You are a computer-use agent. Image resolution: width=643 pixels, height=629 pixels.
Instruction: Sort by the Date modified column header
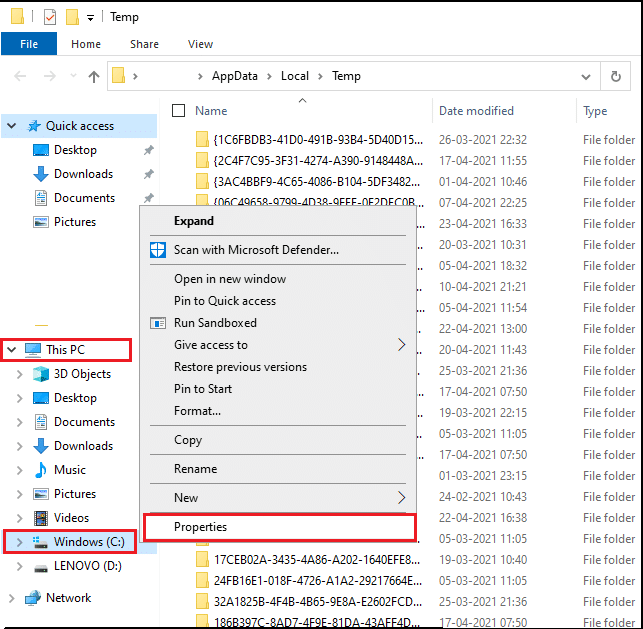pos(476,111)
